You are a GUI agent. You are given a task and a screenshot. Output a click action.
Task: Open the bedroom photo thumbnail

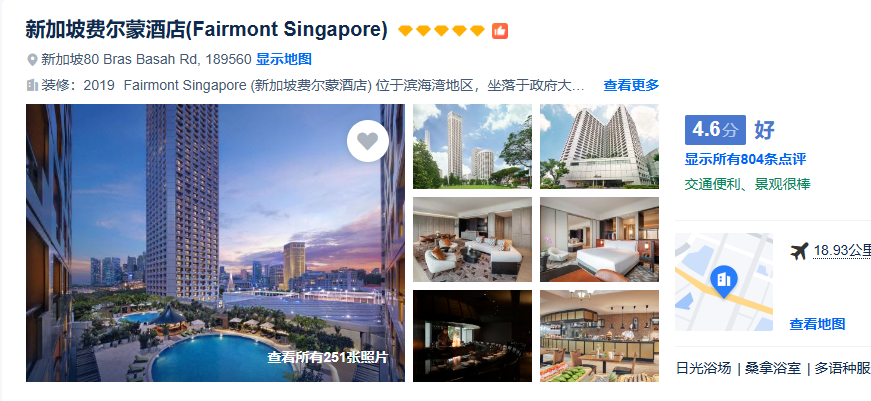point(599,239)
